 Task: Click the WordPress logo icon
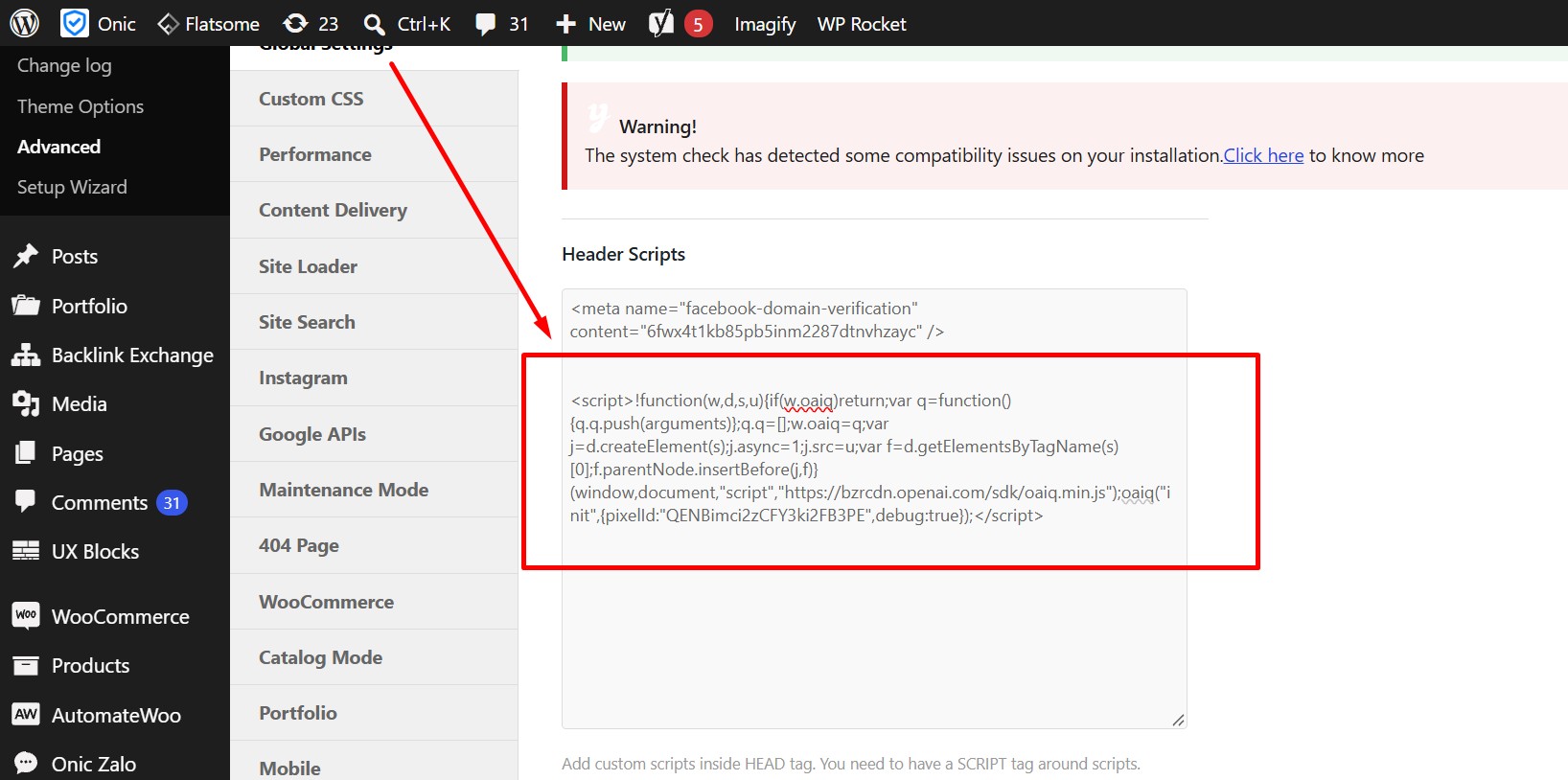[24, 23]
